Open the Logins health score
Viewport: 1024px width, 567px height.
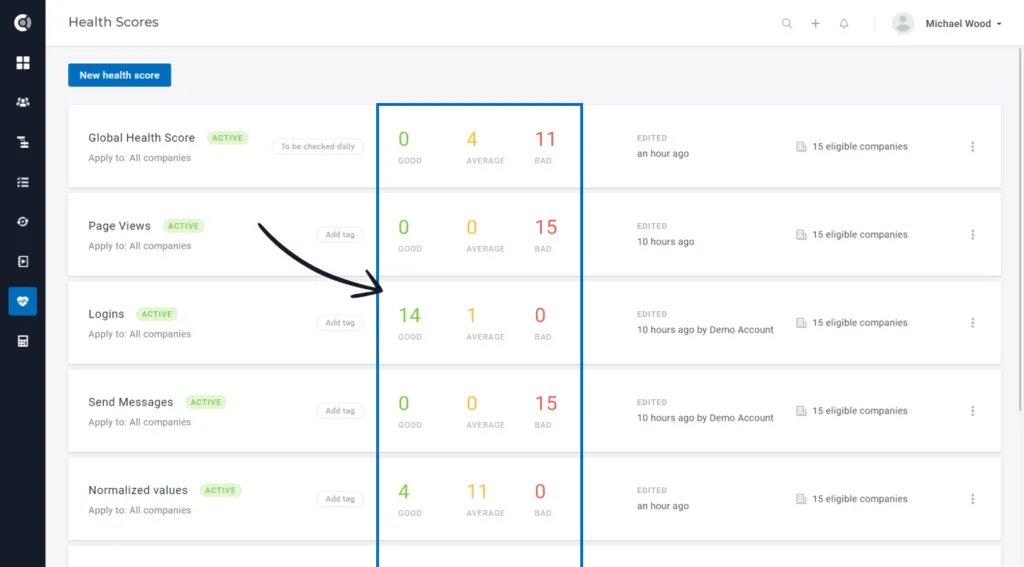coord(106,314)
